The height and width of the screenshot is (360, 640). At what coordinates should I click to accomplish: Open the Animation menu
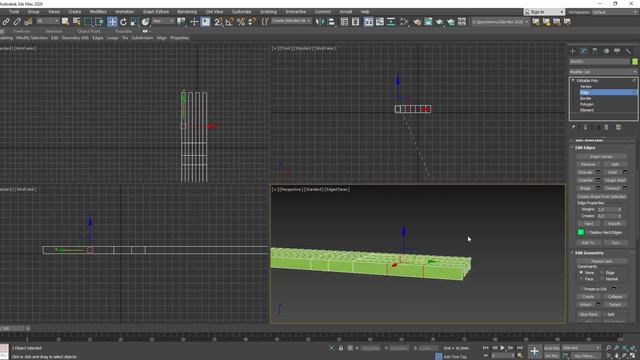click(125, 12)
